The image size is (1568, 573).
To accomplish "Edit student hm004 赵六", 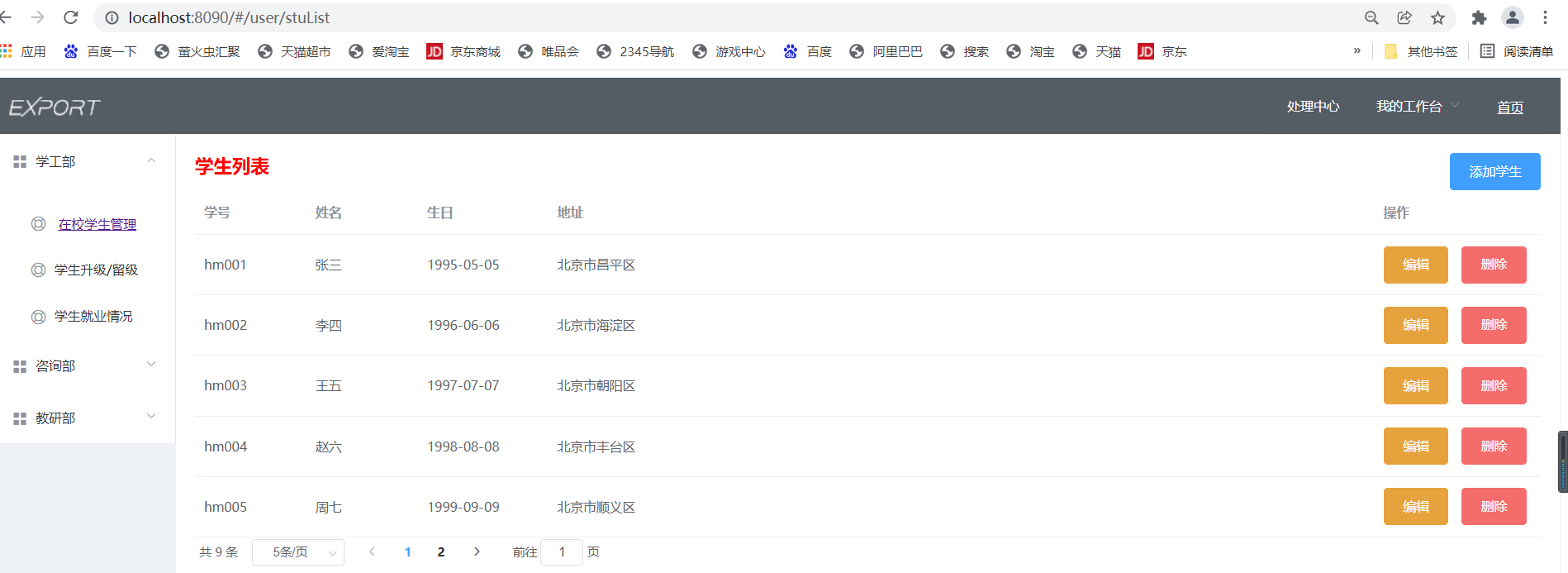I will (x=1415, y=446).
